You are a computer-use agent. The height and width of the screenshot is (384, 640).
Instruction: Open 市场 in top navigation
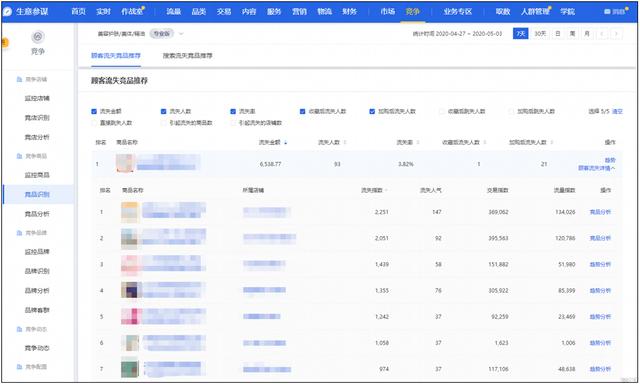387,11
